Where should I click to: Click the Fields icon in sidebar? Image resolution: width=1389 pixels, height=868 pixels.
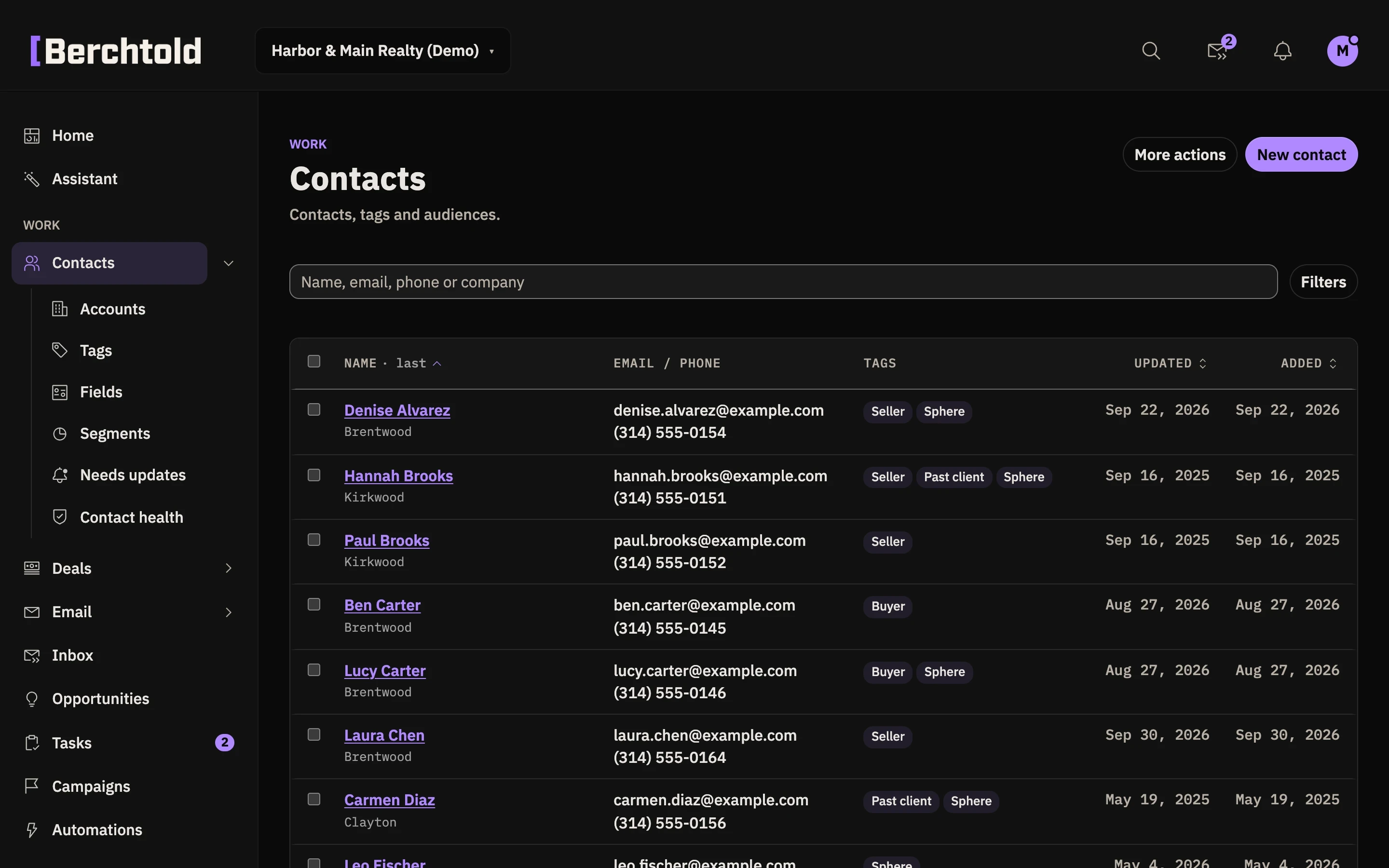[x=60, y=392]
